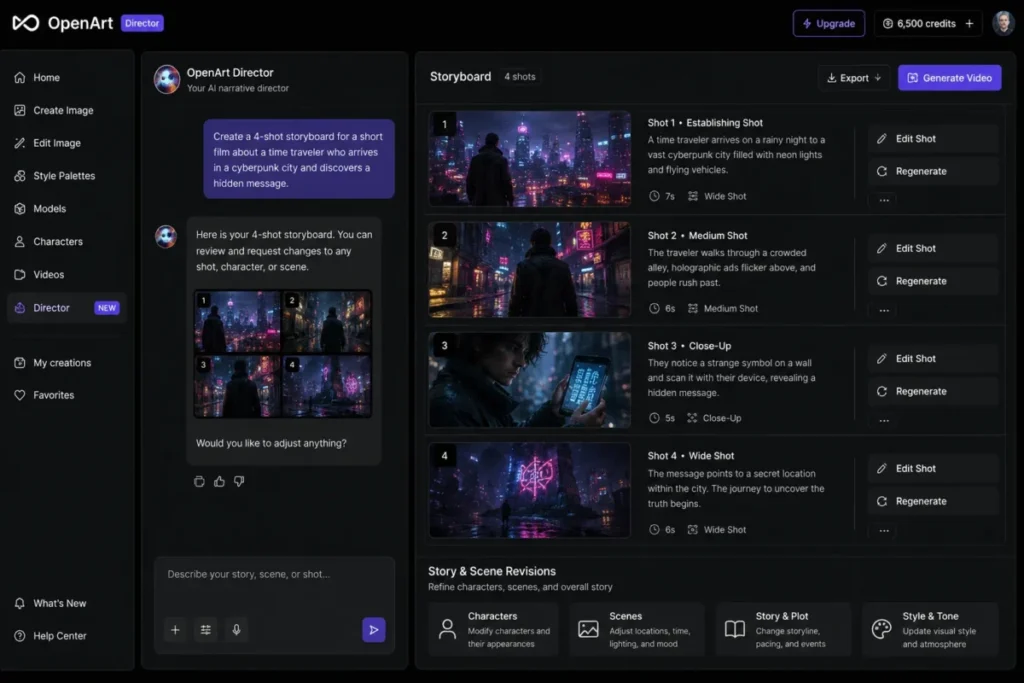
Task: Send the message with arrow button
Action: tap(374, 629)
